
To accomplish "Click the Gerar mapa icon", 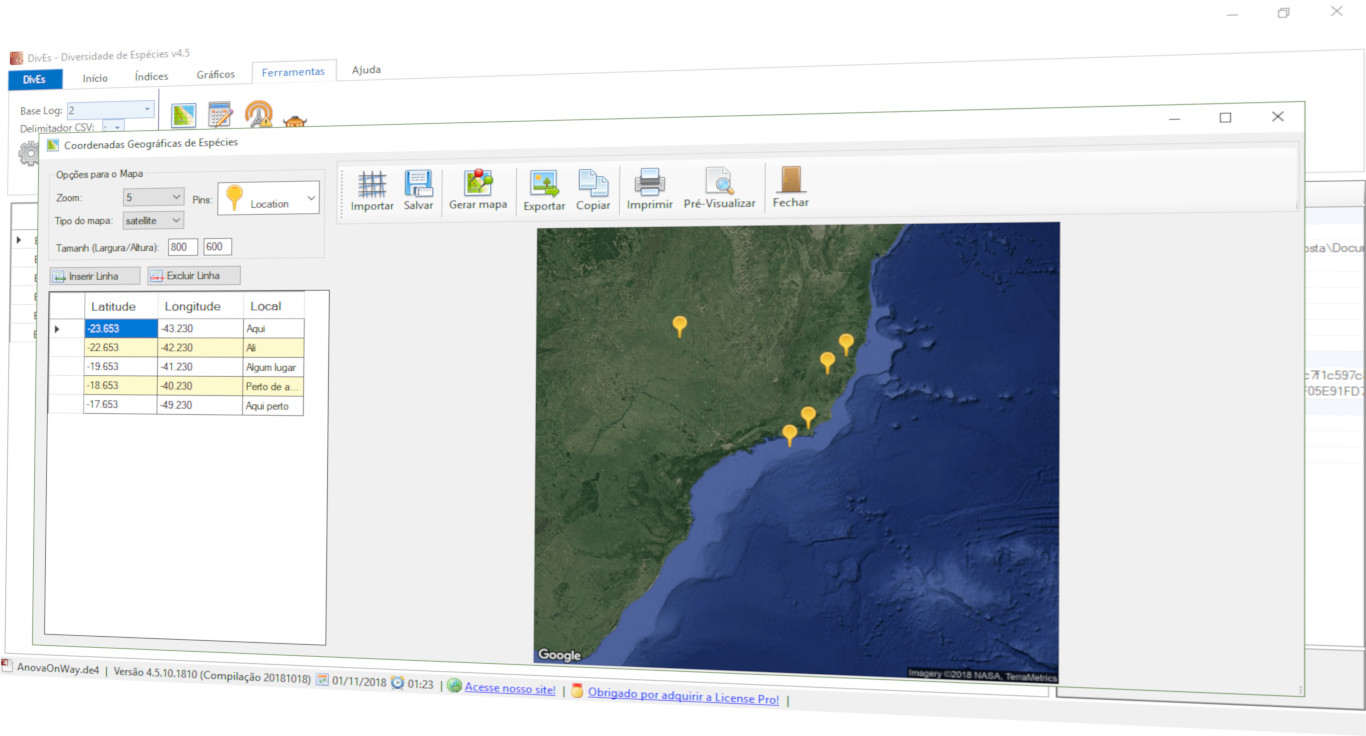I will click(478, 182).
